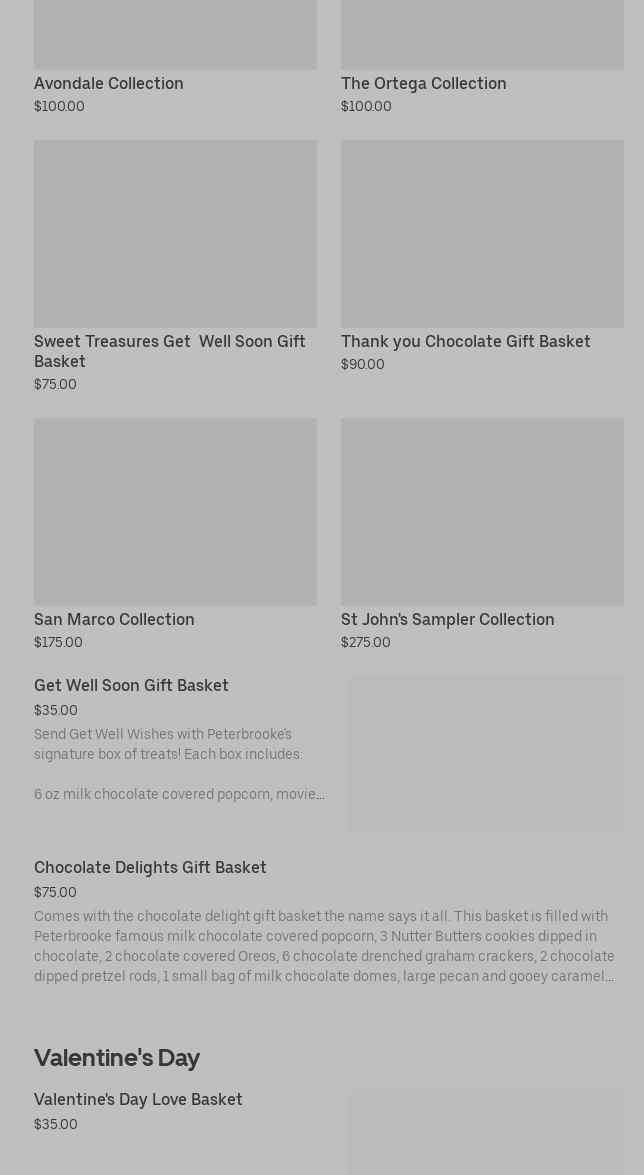Open Thank you Chocolate Gift Basket image
The width and height of the screenshot is (644, 1175).
click(x=482, y=234)
